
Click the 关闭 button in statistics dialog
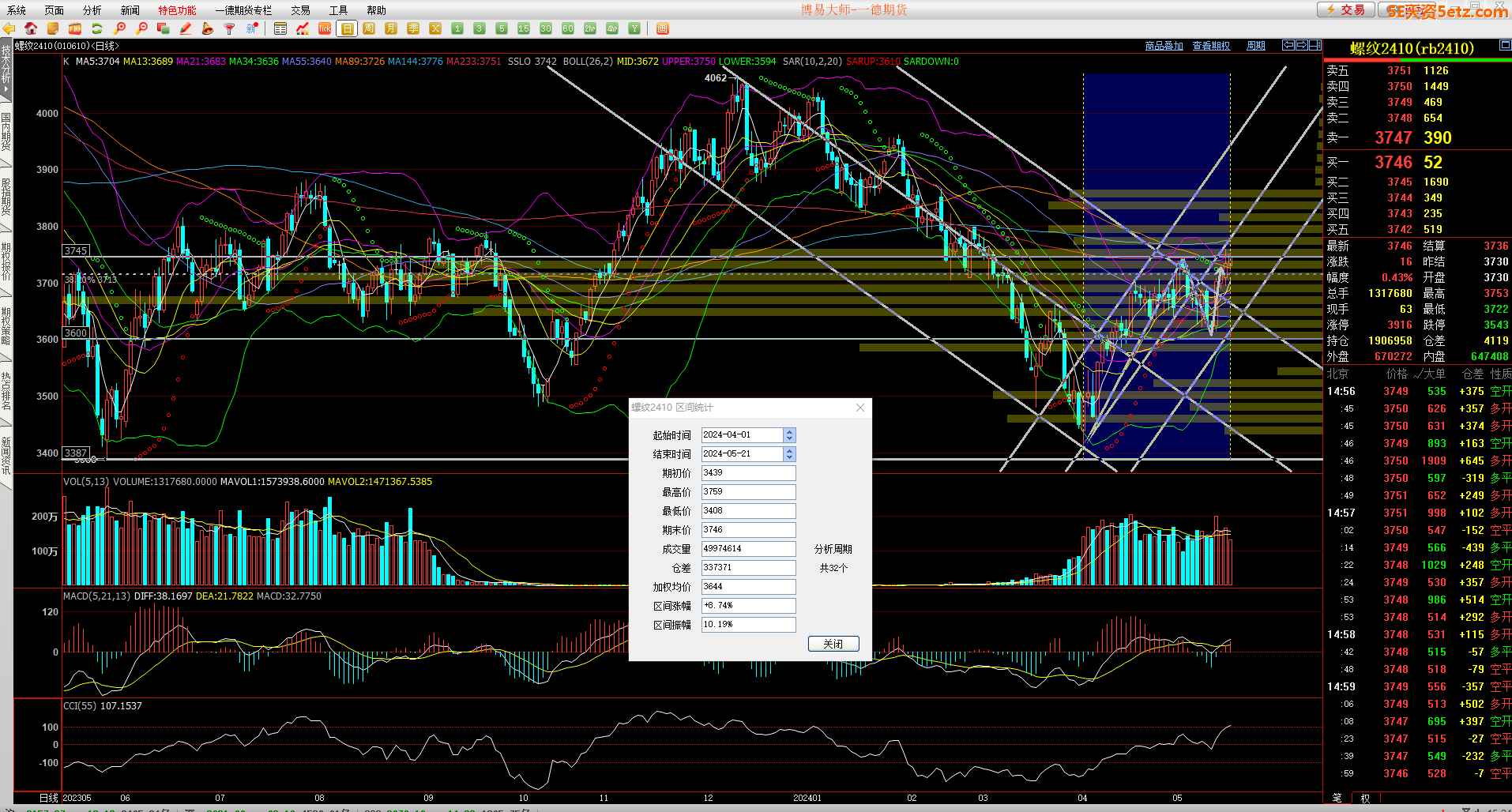(x=833, y=644)
